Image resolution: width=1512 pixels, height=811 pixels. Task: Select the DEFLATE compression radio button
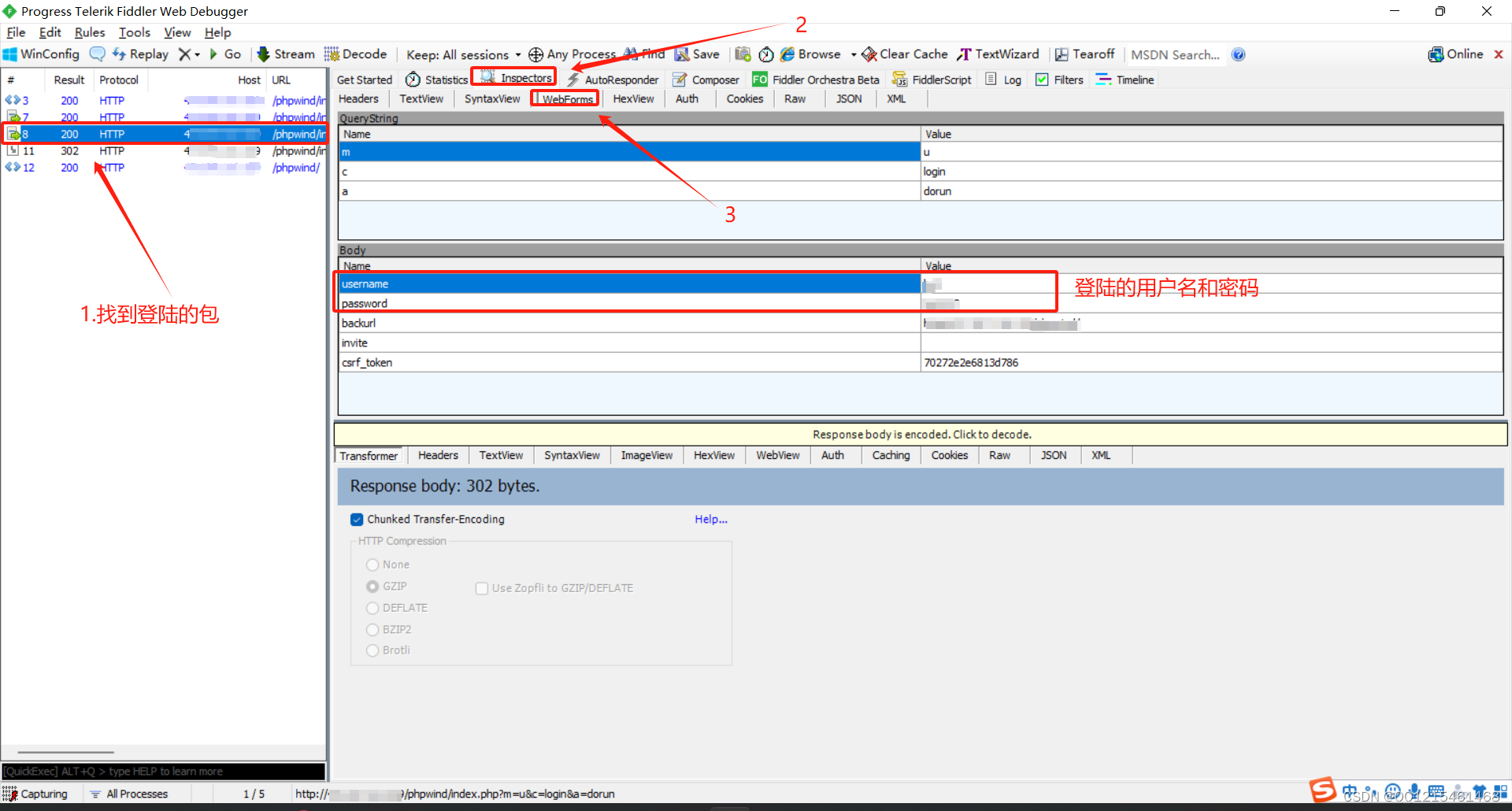[372, 608]
